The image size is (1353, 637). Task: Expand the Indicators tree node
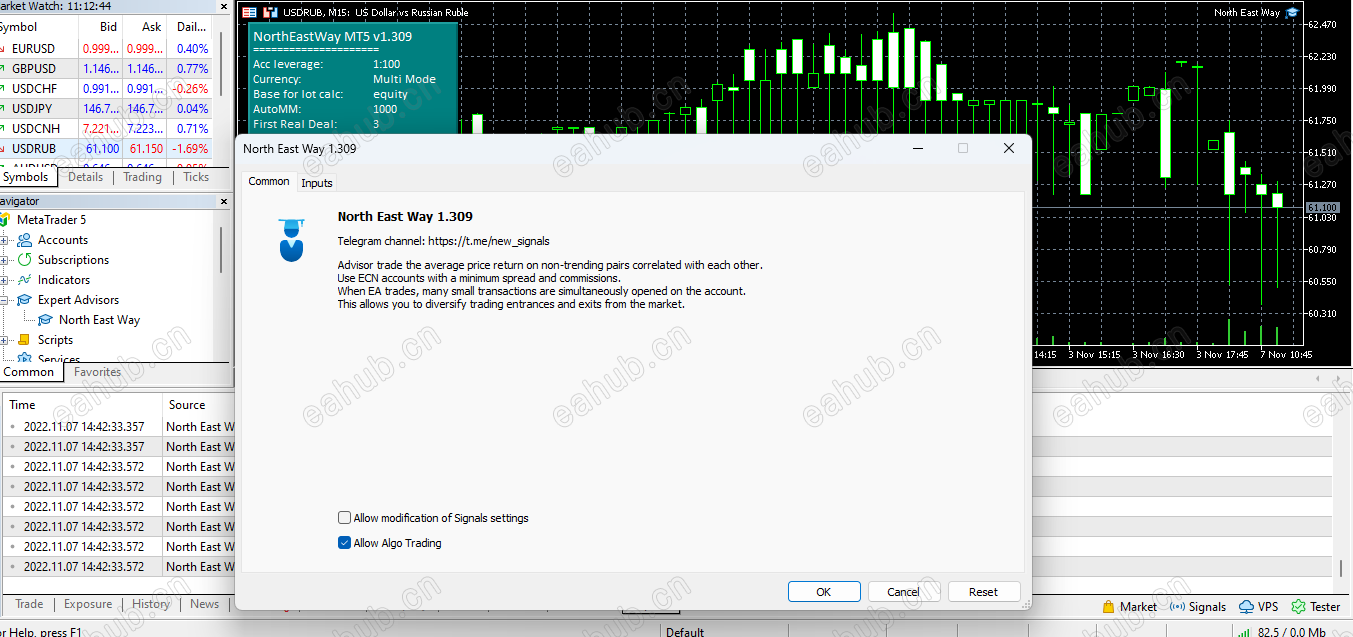click(4, 280)
